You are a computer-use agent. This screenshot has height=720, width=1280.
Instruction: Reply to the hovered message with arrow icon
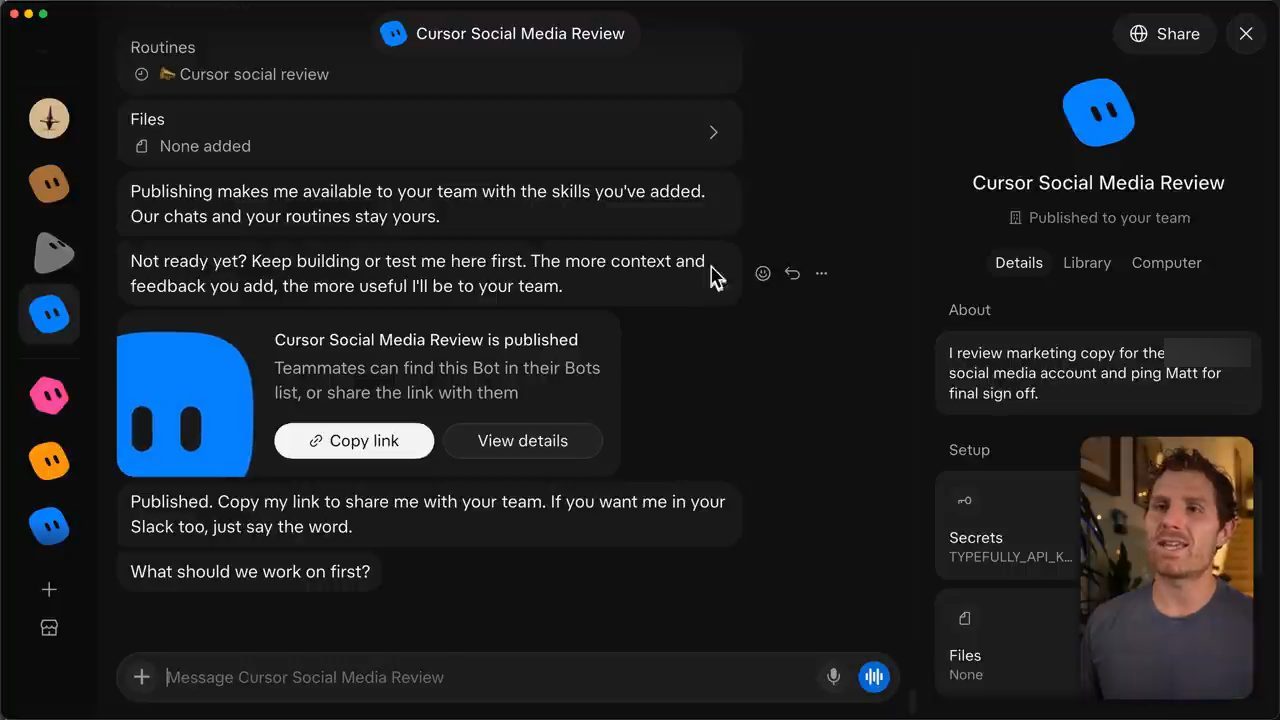[x=792, y=273]
